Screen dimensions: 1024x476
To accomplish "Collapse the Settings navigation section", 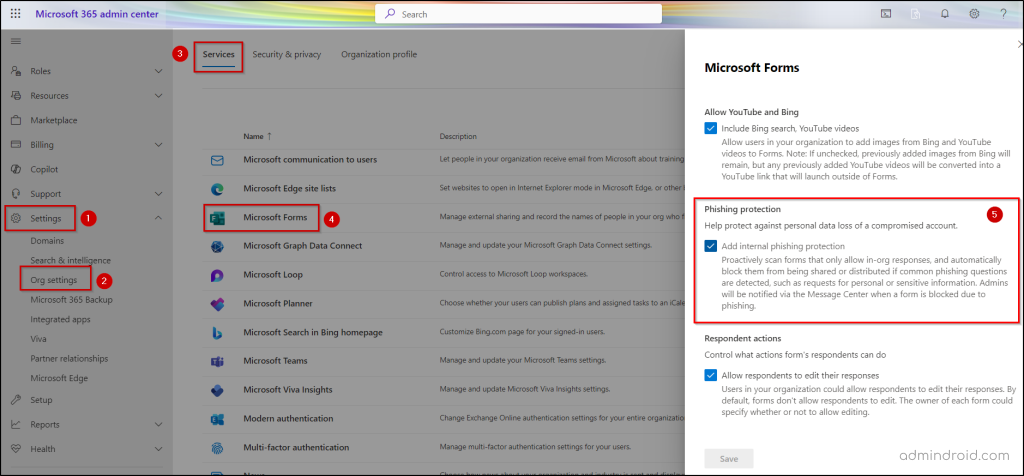I will [x=158, y=218].
